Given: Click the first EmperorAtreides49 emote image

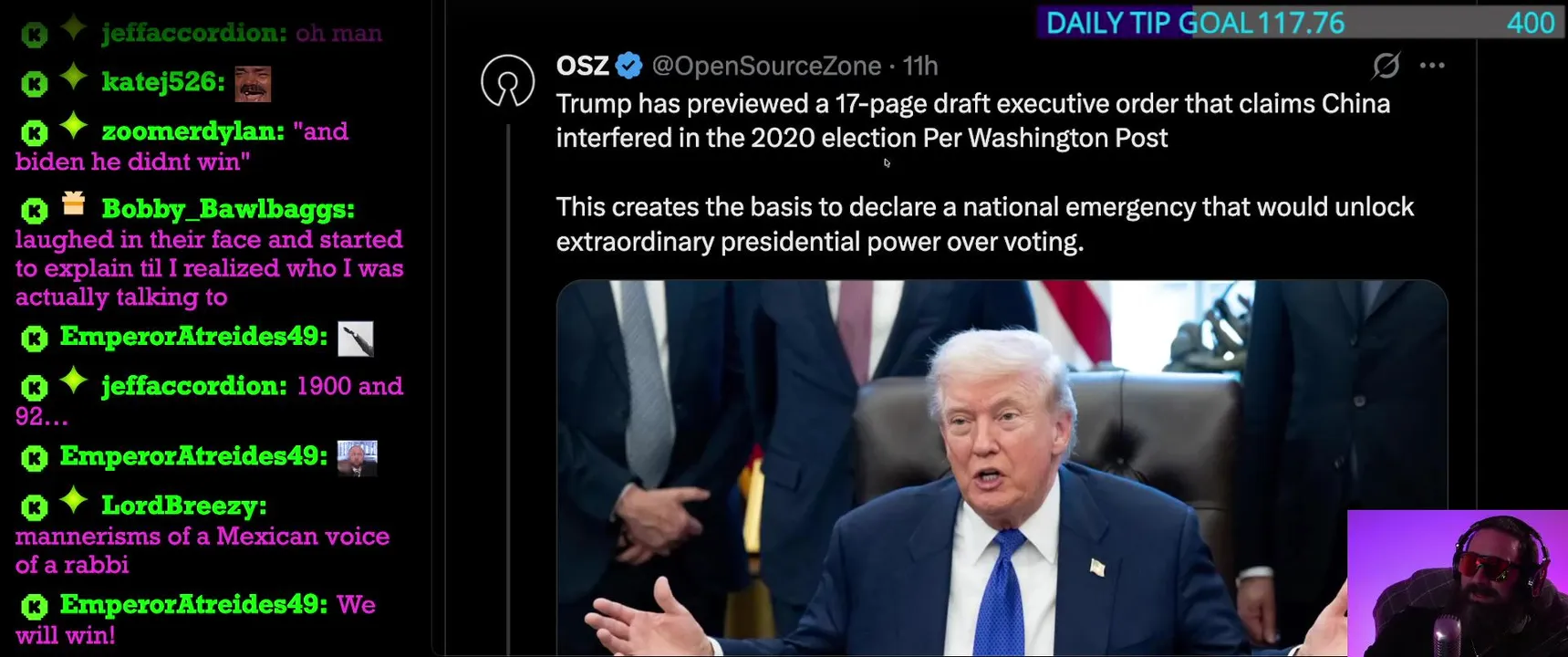Looking at the screenshot, I should click(355, 339).
